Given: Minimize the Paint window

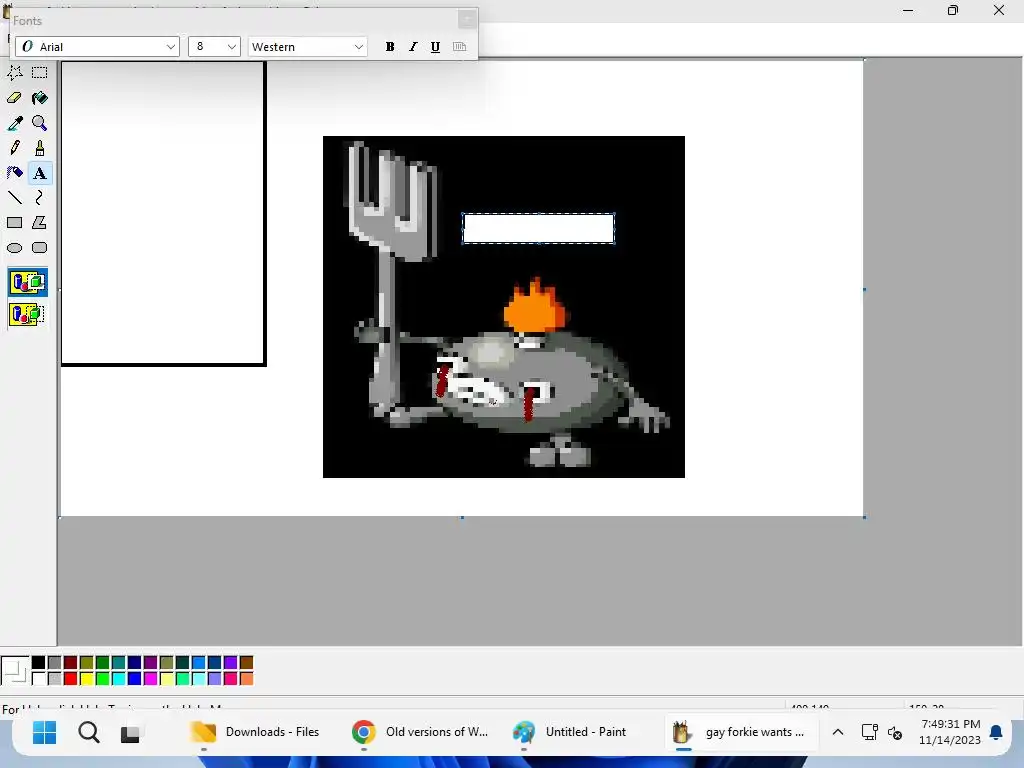Looking at the screenshot, I should pyautogui.click(x=908, y=10).
